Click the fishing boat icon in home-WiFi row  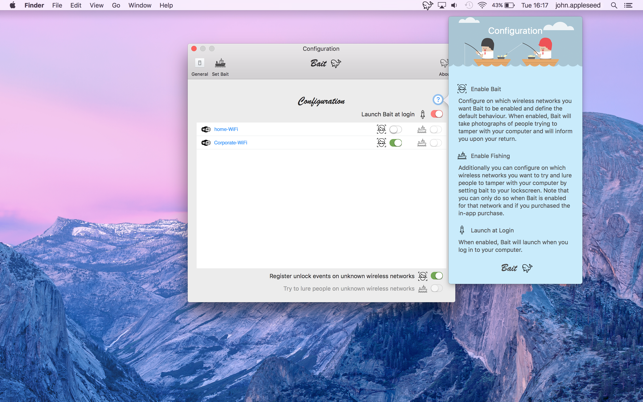click(x=422, y=130)
